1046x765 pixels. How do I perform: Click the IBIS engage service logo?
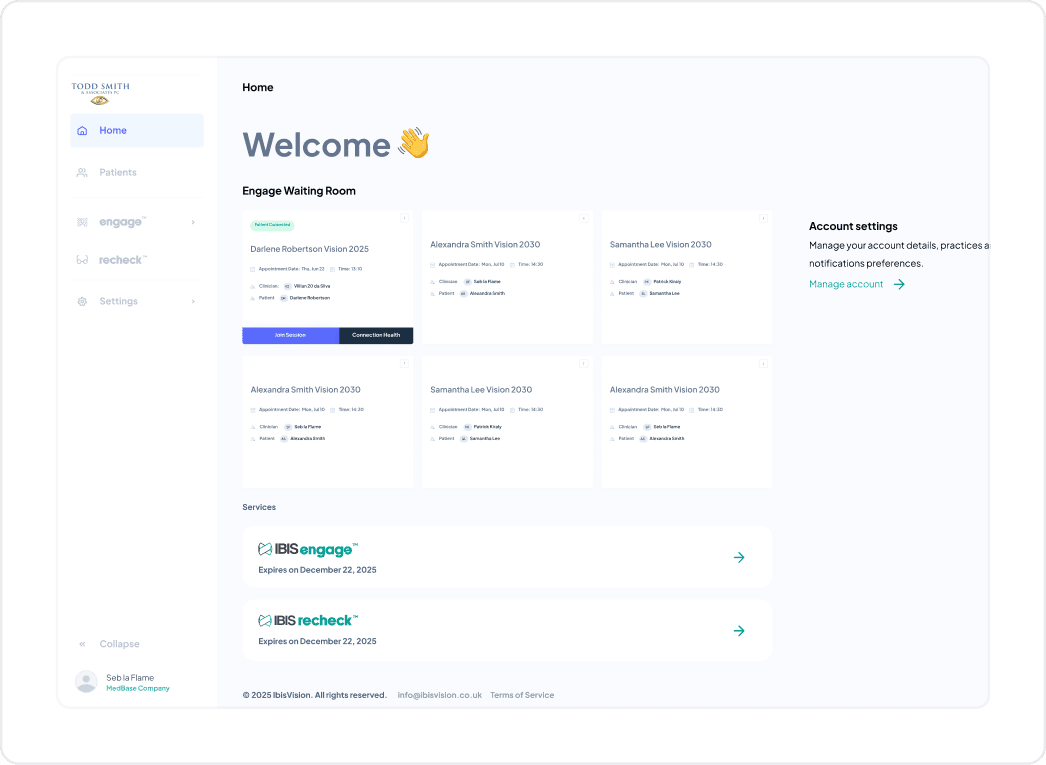click(x=308, y=550)
